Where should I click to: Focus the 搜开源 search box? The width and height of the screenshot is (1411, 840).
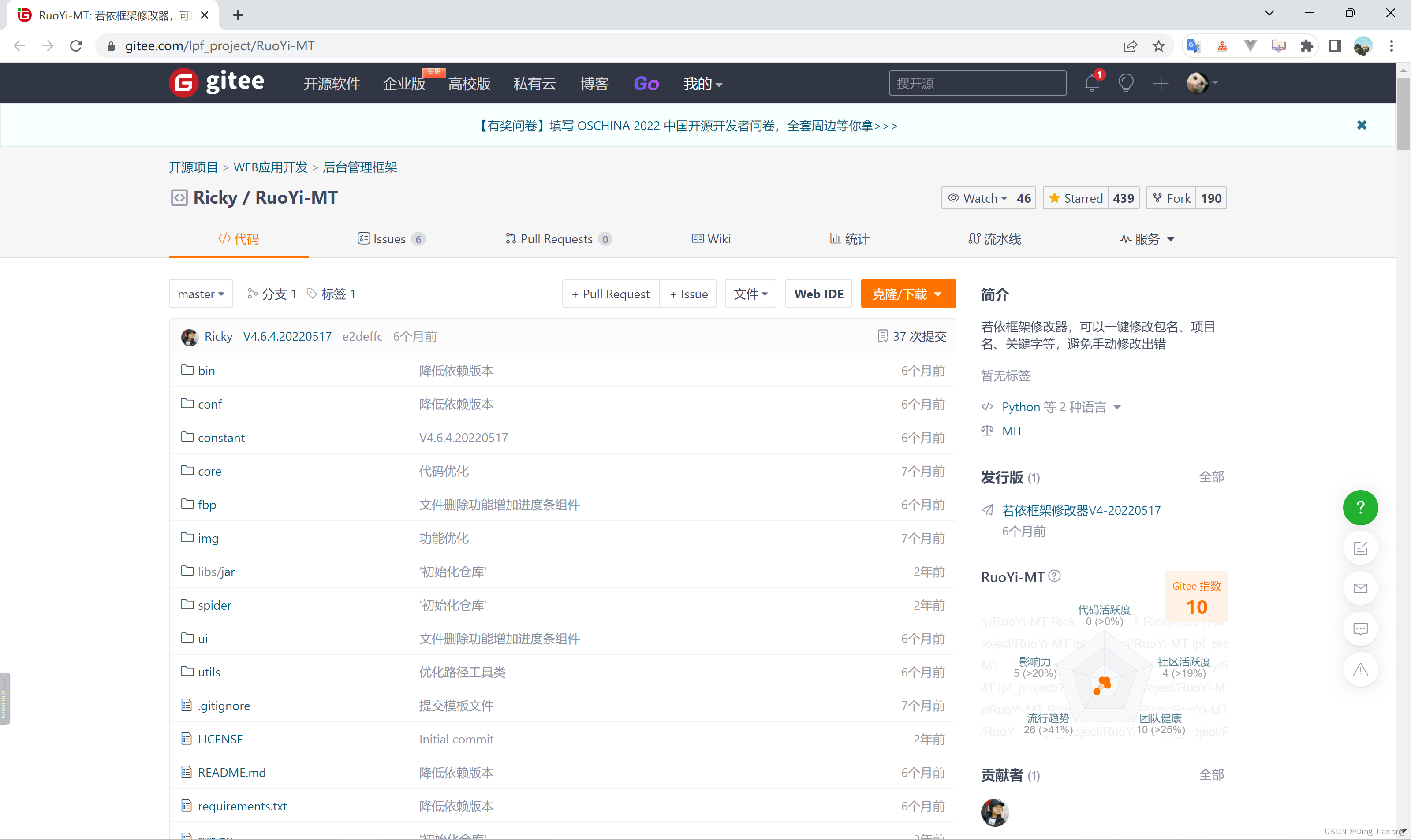pyautogui.click(x=977, y=83)
